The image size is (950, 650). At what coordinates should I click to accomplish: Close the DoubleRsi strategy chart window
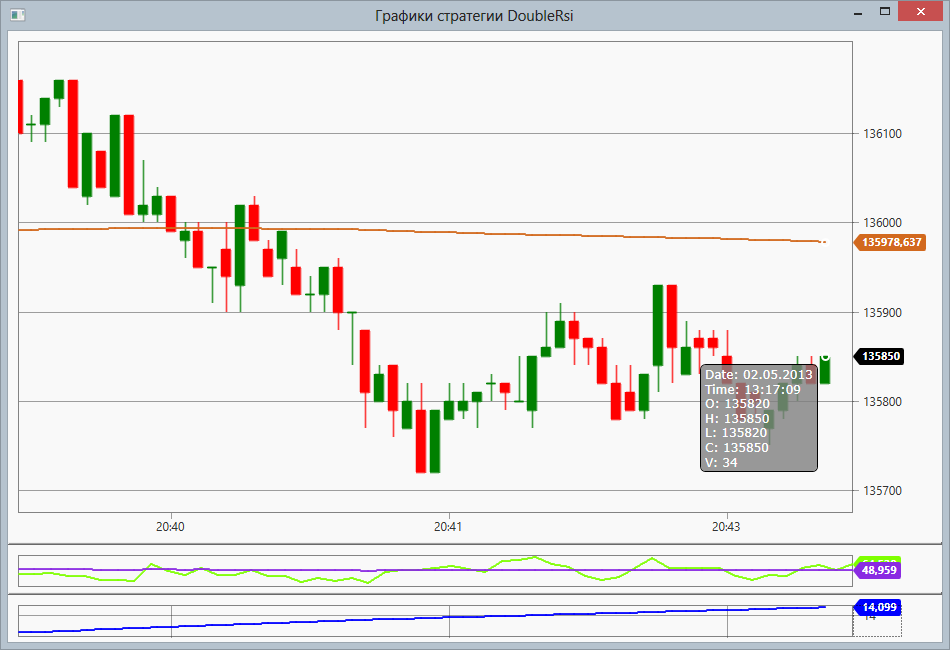tap(920, 12)
